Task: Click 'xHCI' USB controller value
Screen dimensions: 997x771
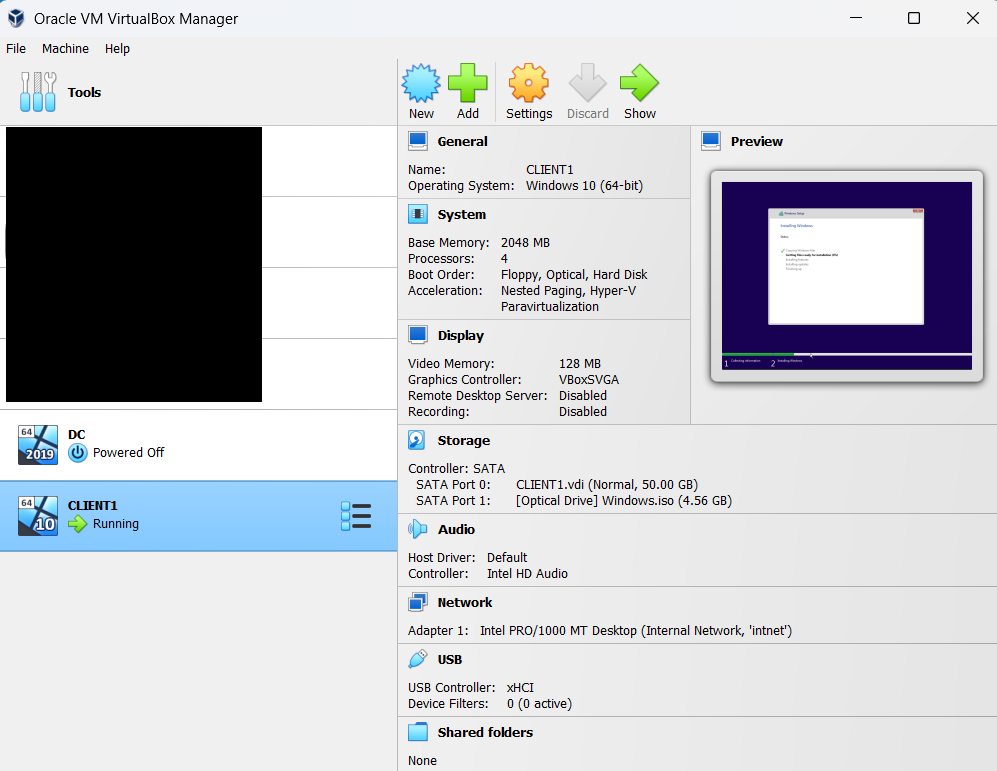Action: coord(520,688)
